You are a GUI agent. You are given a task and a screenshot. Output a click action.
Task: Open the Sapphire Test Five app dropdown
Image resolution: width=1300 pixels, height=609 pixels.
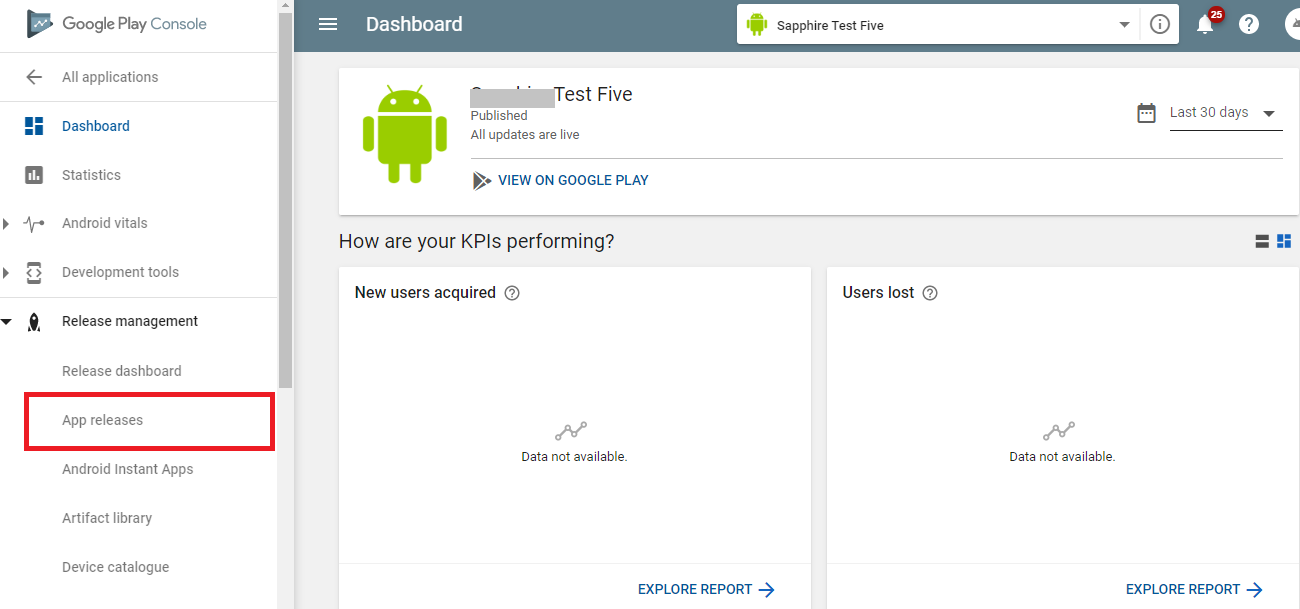pyautogui.click(x=937, y=25)
